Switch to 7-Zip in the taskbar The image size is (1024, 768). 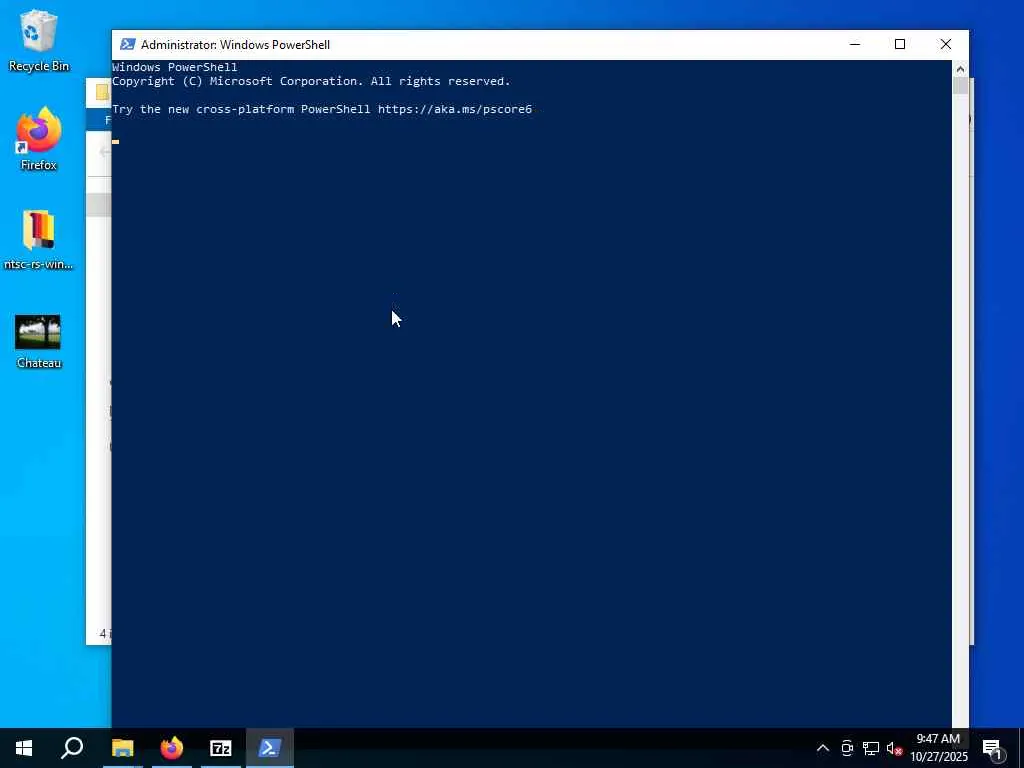(221, 748)
